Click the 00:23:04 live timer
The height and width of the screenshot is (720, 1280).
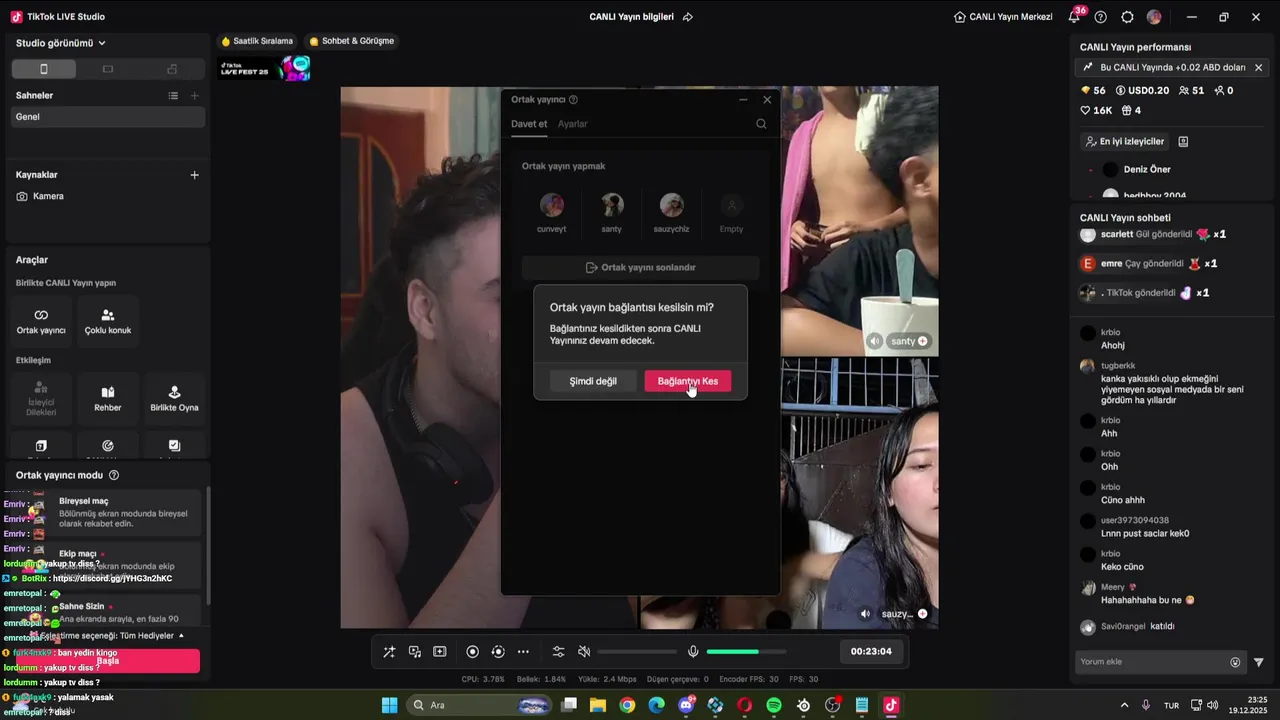pyautogui.click(x=871, y=652)
